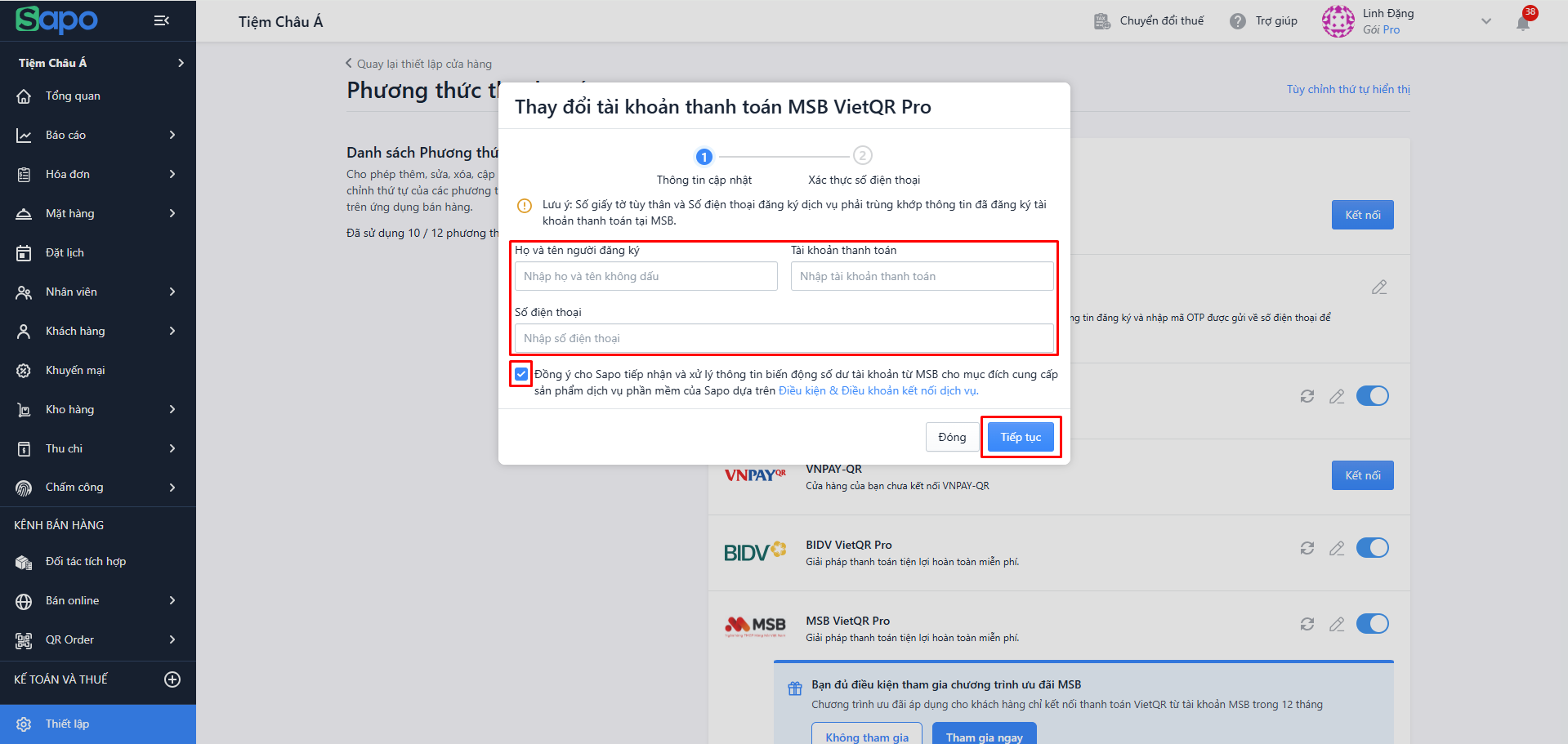Image resolution: width=1568 pixels, height=744 pixels.
Task: Focus the Tài khoản thanh toán field
Action: (922, 276)
